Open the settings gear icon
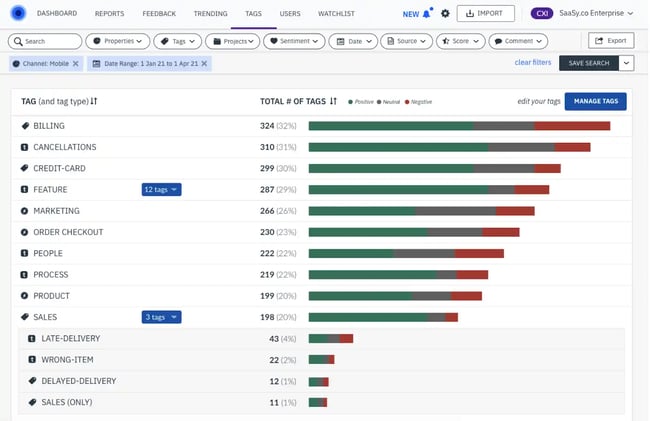 445,14
